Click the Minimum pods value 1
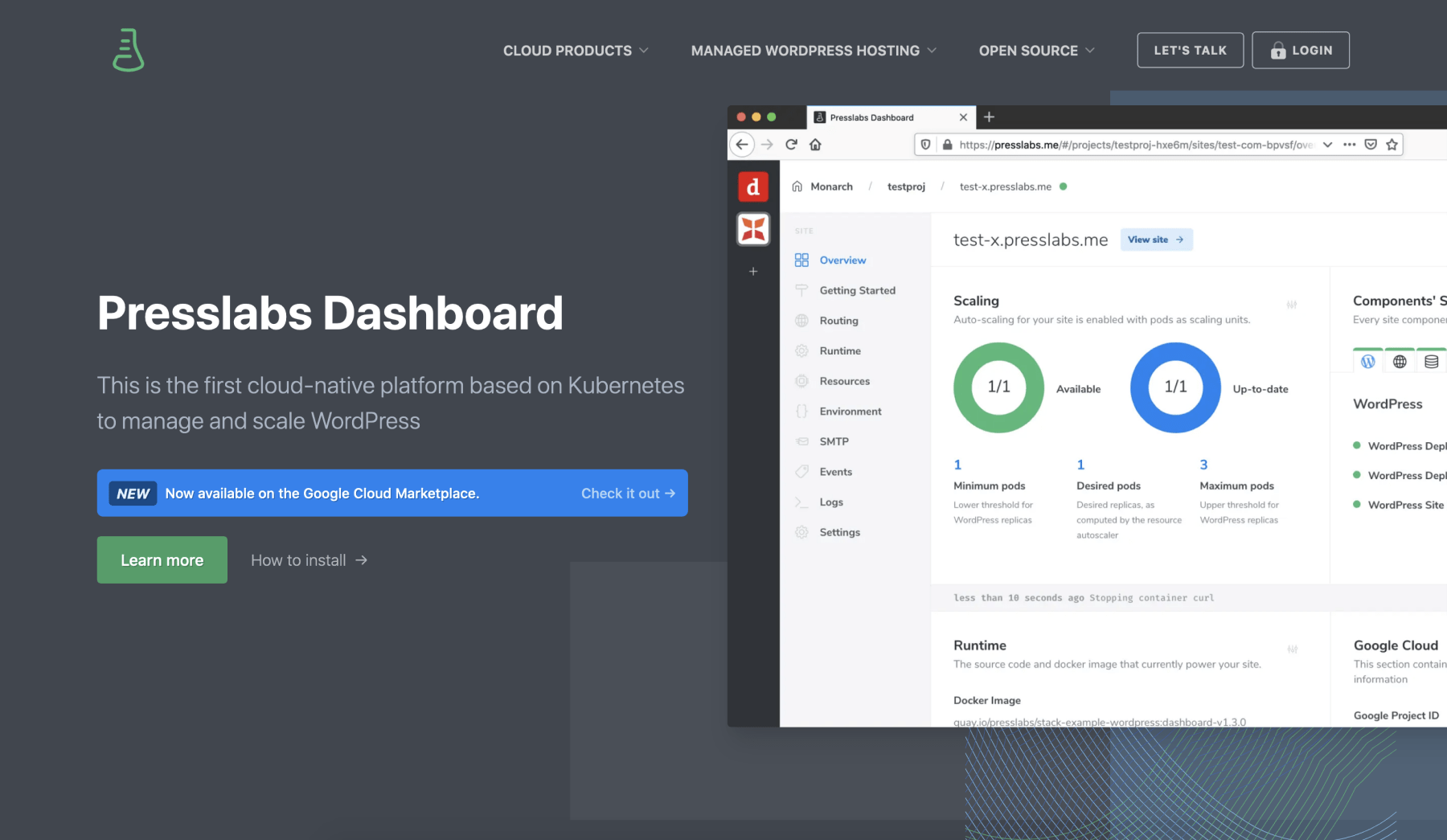The height and width of the screenshot is (840, 1447). pos(957,465)
